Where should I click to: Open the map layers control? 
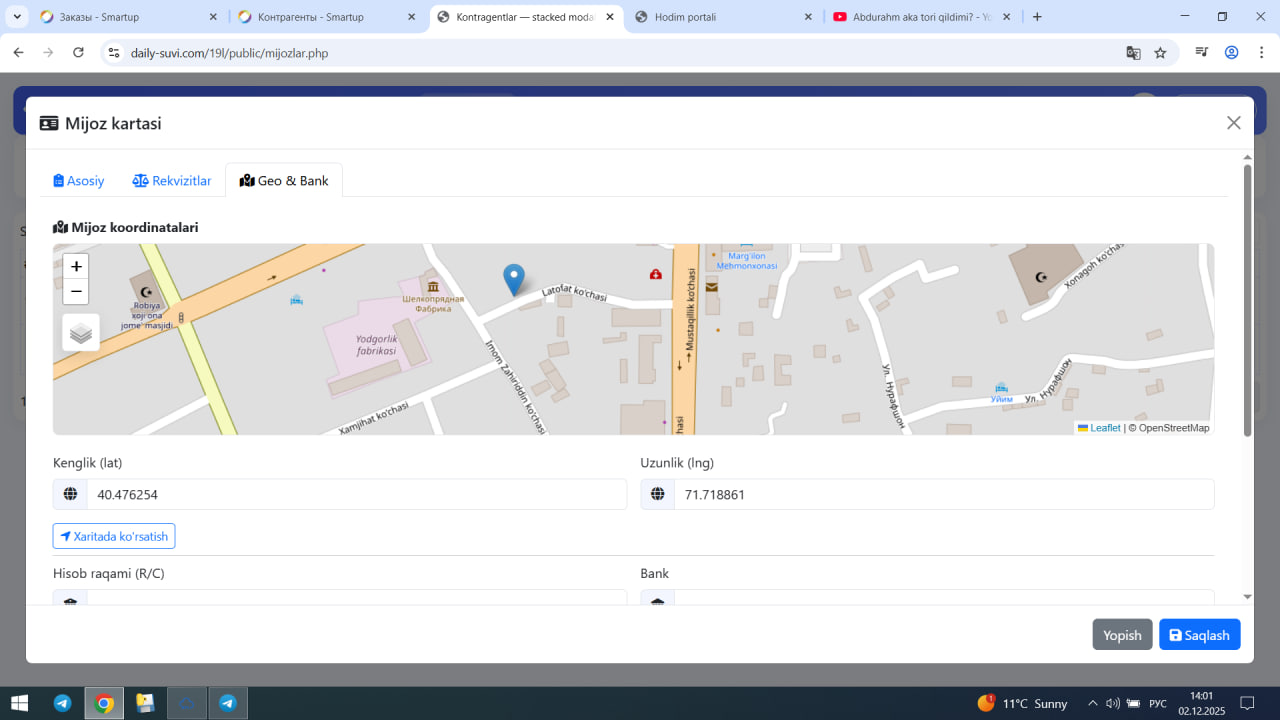(81, 333)
